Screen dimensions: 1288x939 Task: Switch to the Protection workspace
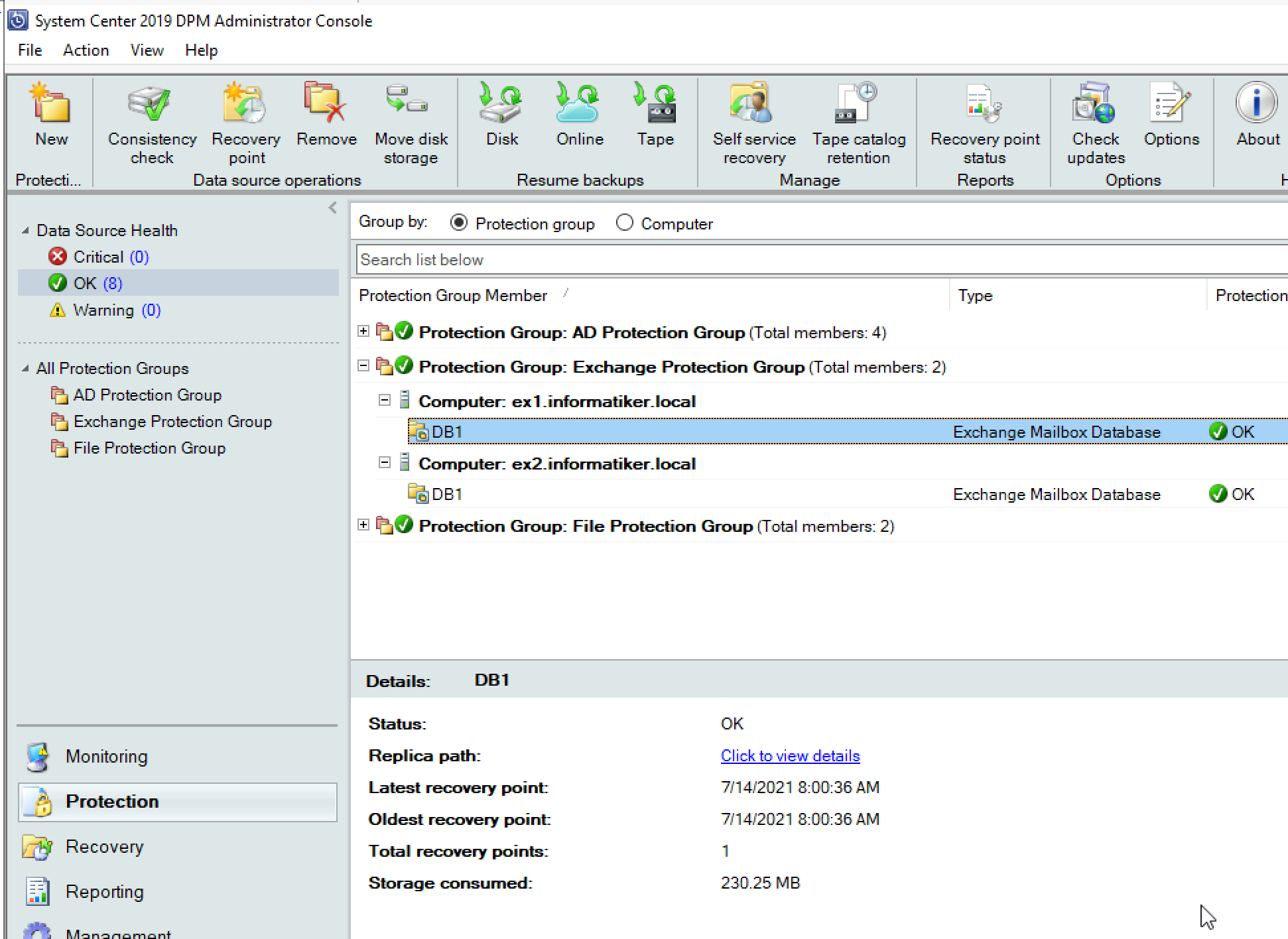(x=178, y=802)
